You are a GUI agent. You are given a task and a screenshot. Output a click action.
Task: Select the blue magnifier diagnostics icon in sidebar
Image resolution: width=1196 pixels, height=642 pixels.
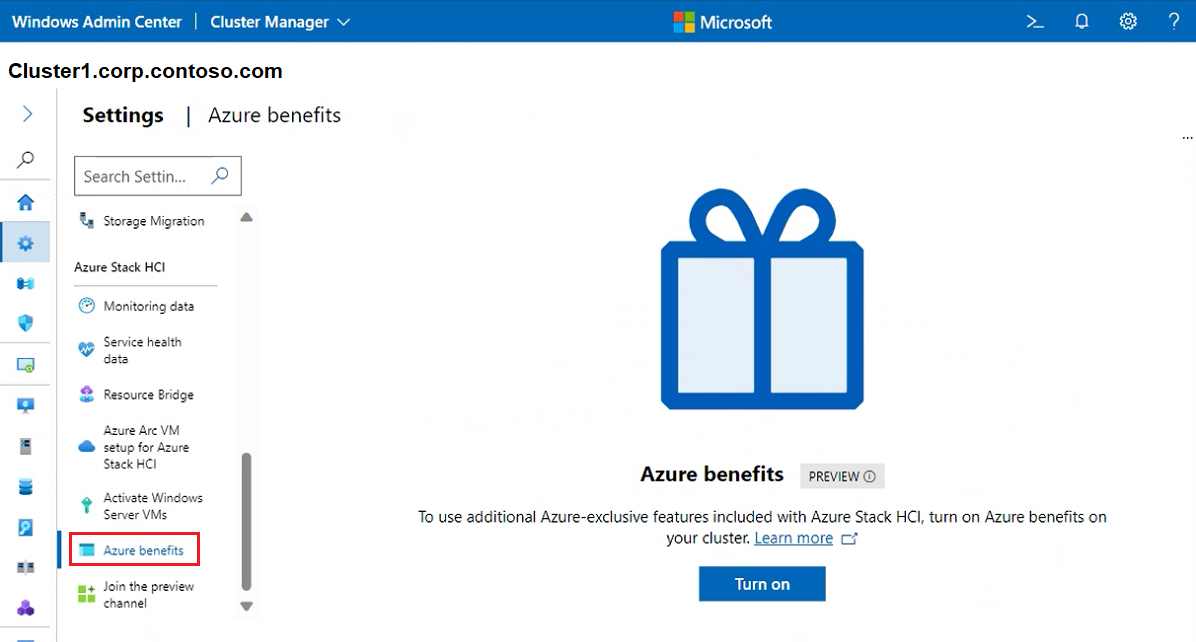tap(26, 527)
